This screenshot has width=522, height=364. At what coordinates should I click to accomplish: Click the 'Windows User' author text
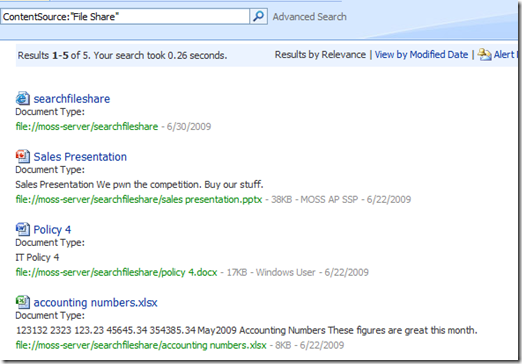tap(286, 272)
